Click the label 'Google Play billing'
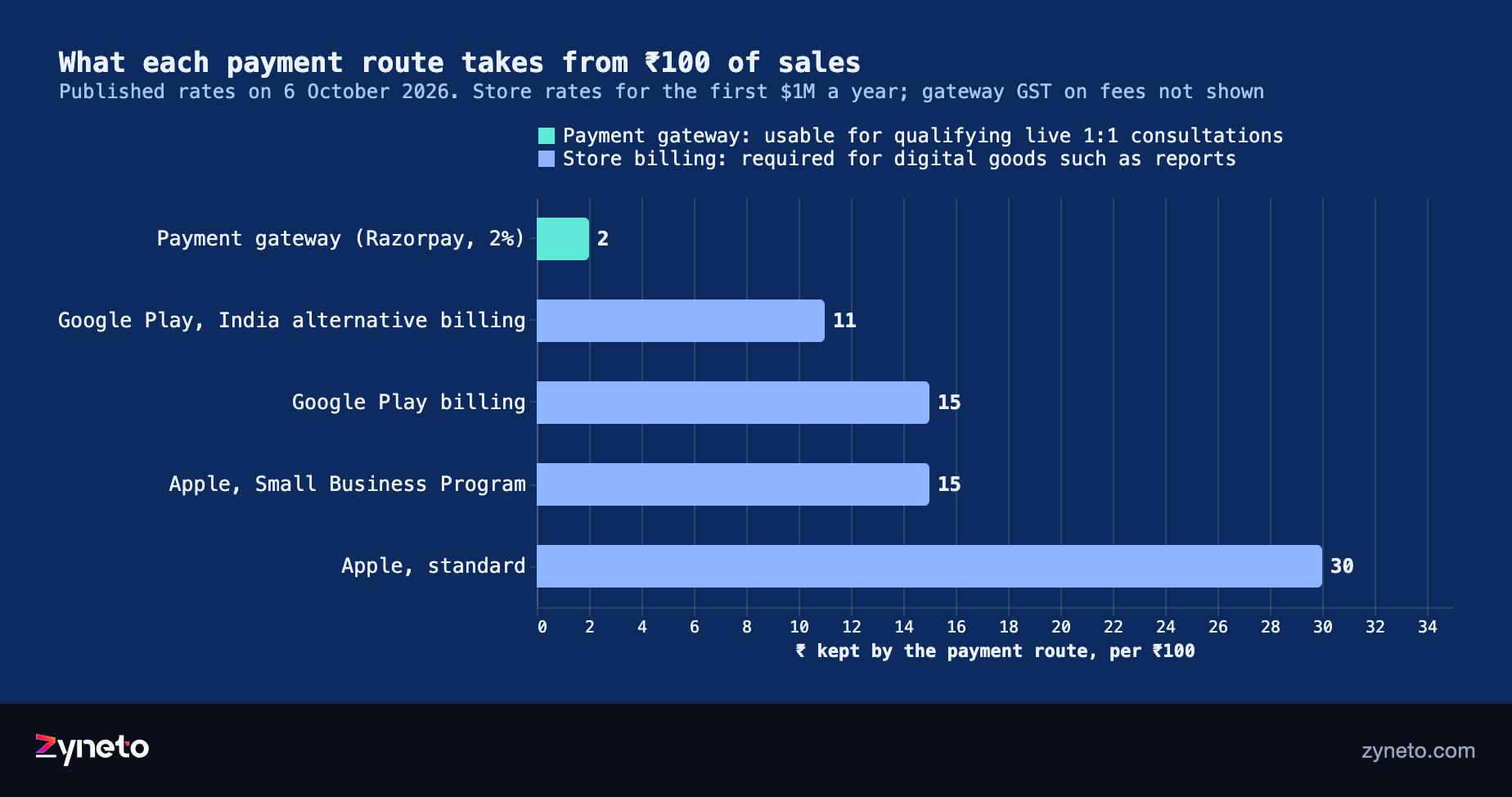Image resolution: width=1512 pixels, height=797 pixels. (x=408, y=403)
